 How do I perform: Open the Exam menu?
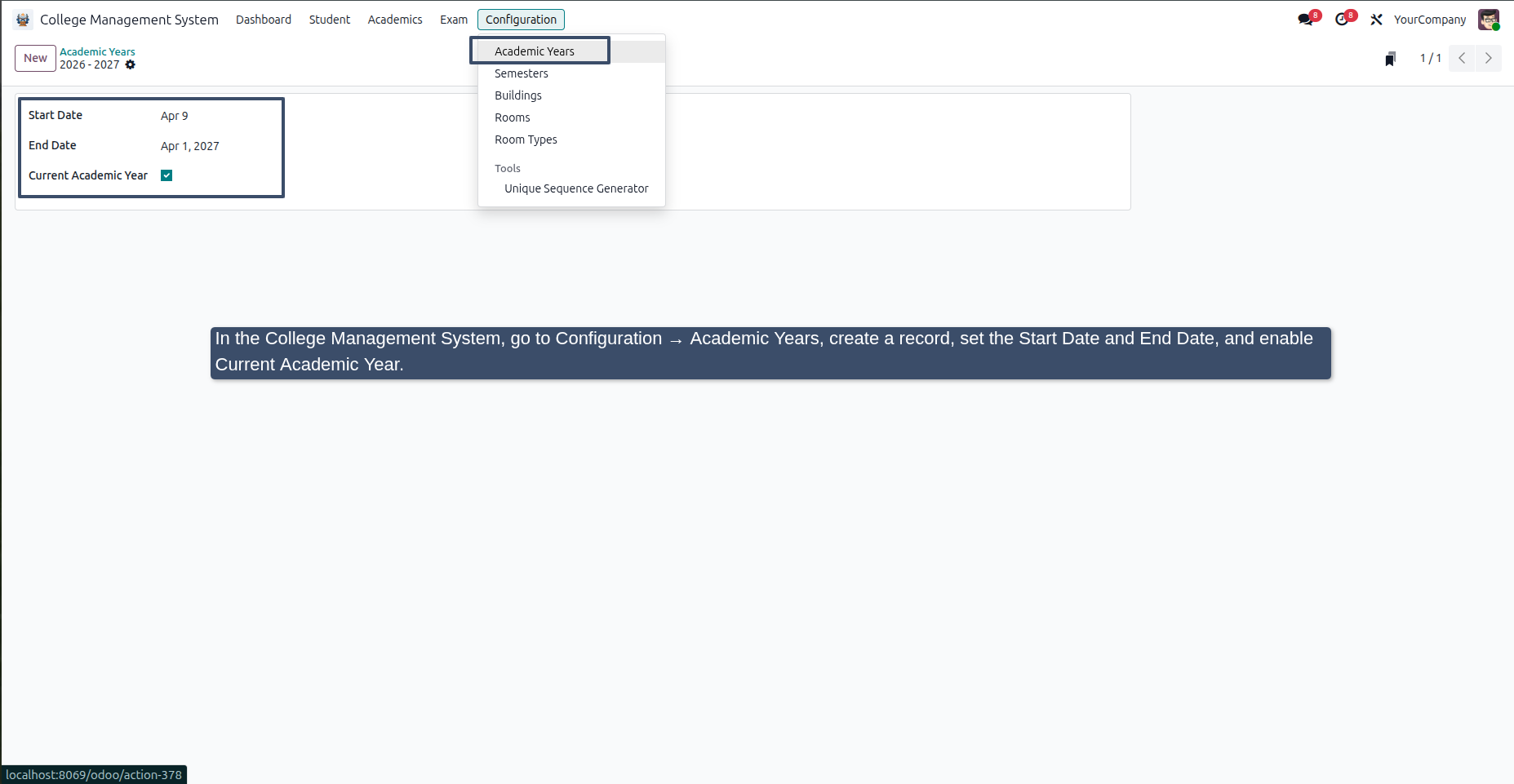click(x=454, y=20)
